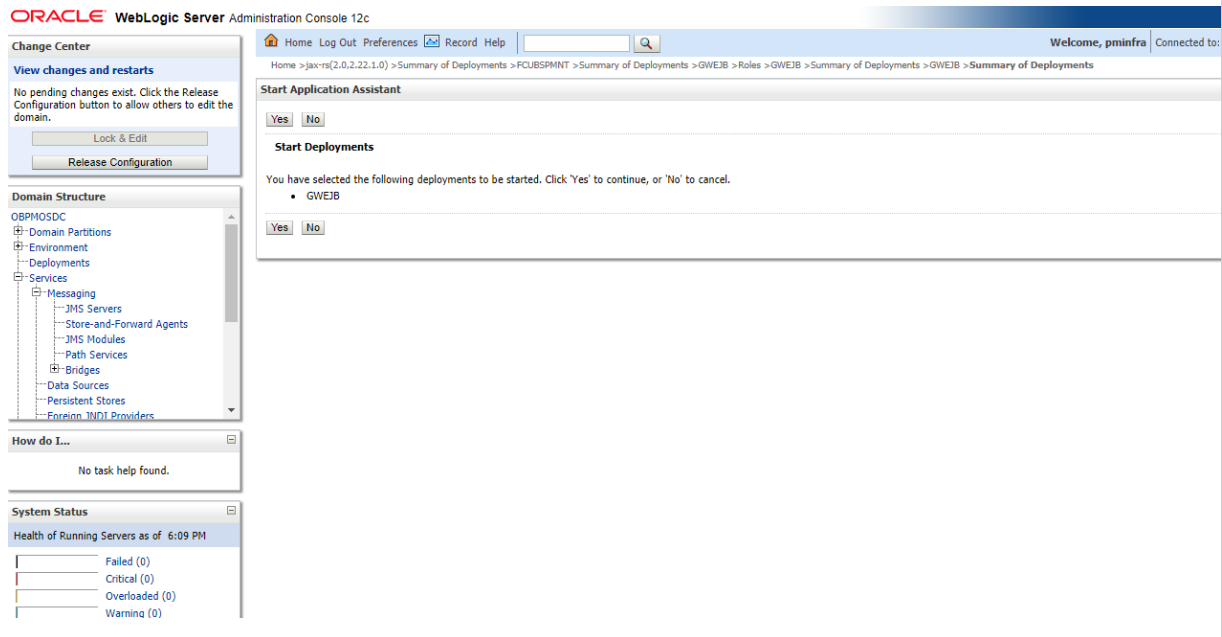Viewport: 1222px width, 637px height.
Task: Open Warning (0) servers link
Action: [x=133, y=613]
